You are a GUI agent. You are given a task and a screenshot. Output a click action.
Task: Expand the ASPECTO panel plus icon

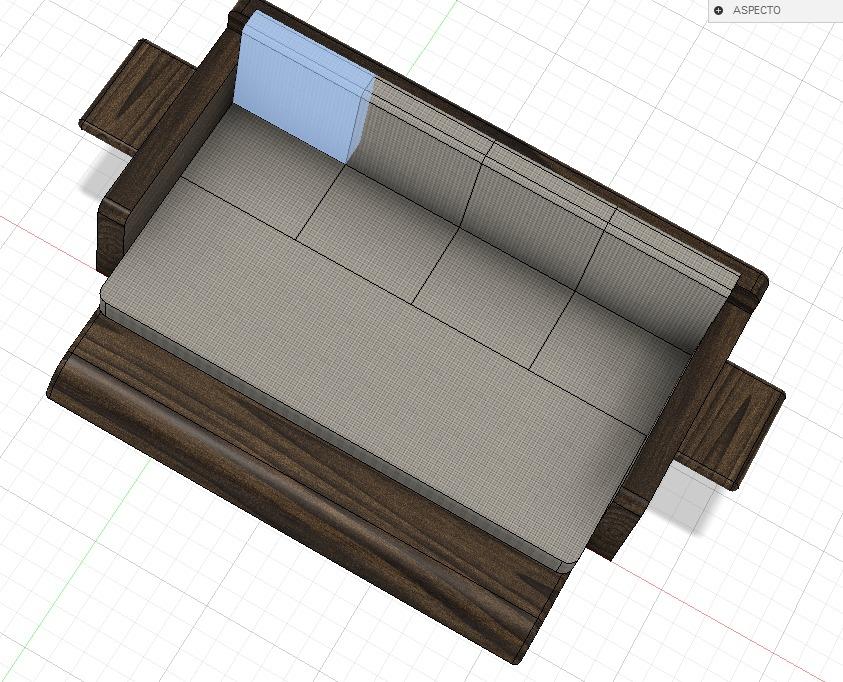coord(718,10)
